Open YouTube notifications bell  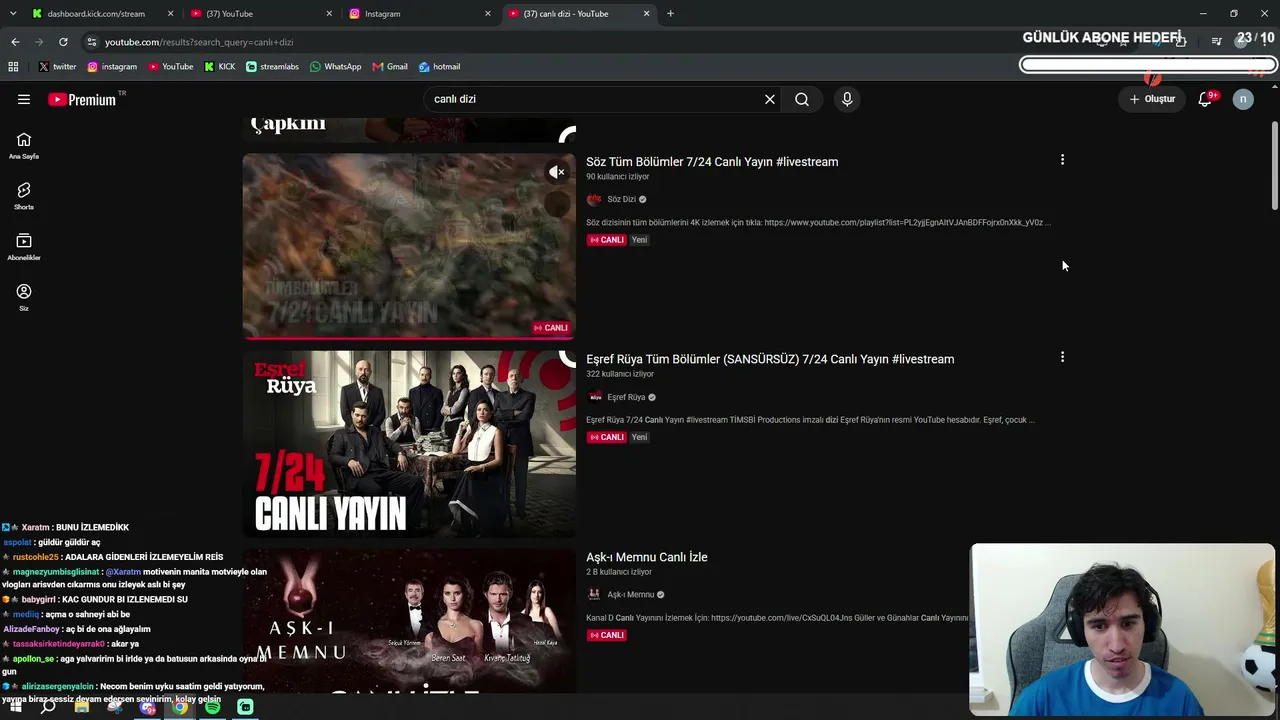1205,99
